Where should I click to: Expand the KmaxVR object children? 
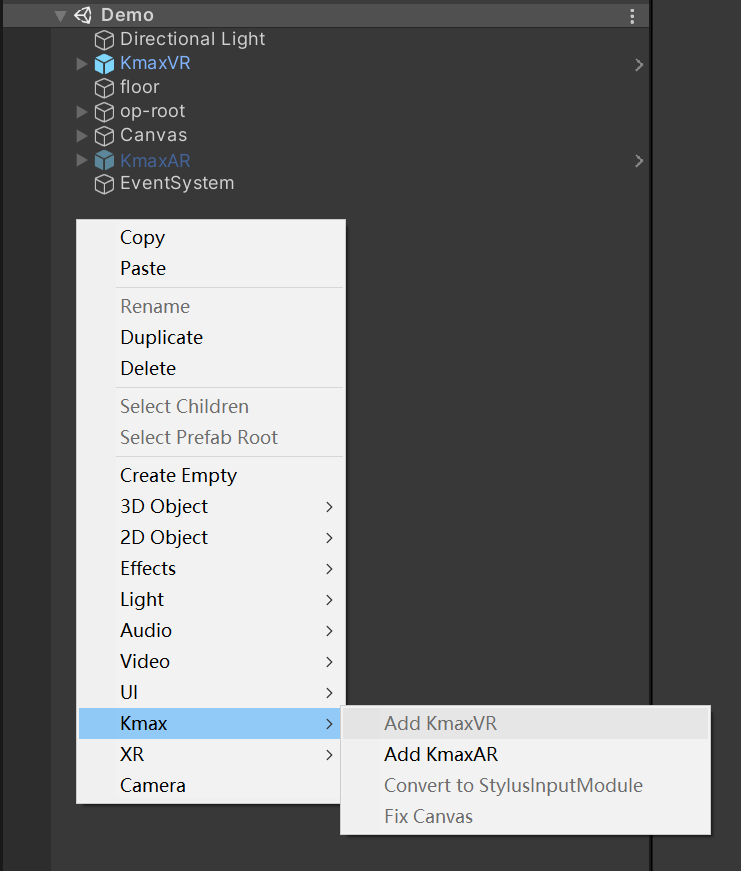pyautogui.click(x=82, y=64)
